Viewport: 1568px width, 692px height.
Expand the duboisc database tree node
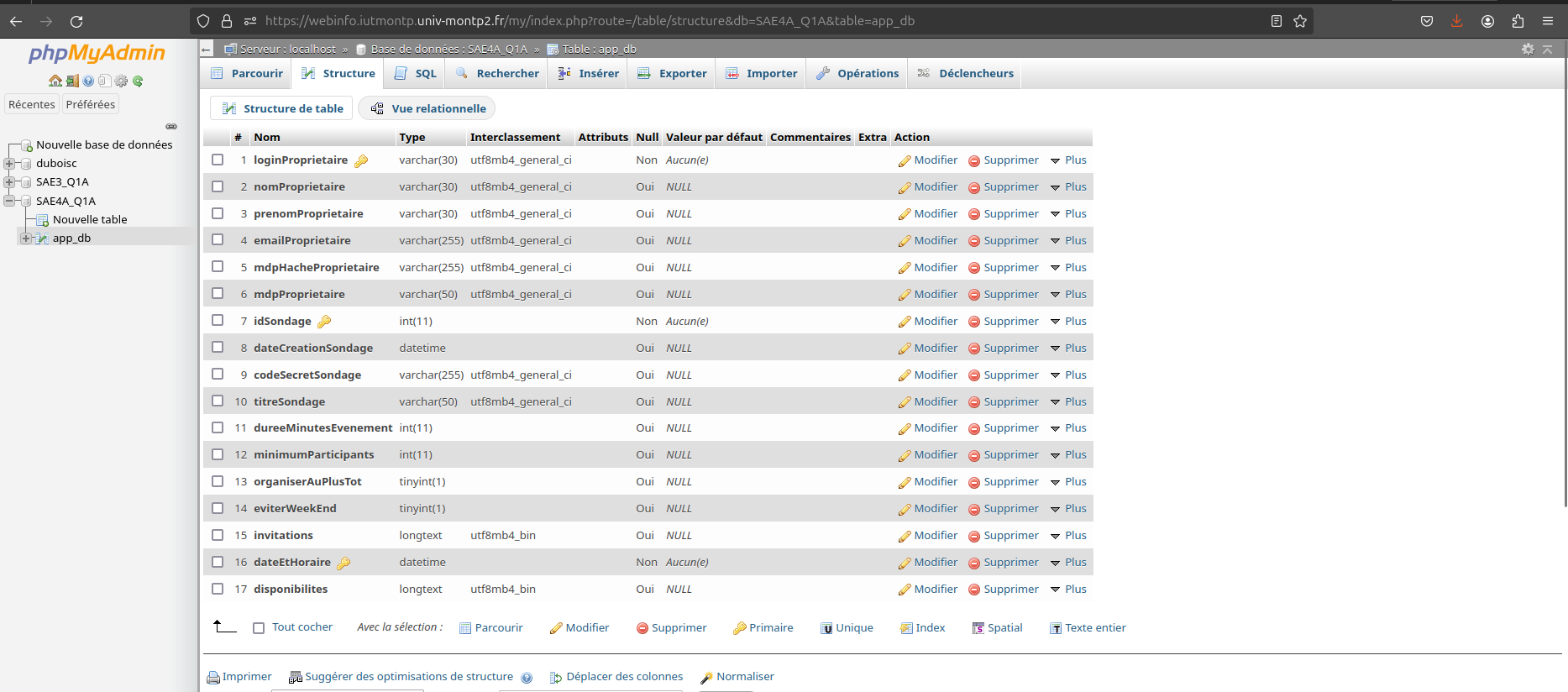(x=9, y=163)
